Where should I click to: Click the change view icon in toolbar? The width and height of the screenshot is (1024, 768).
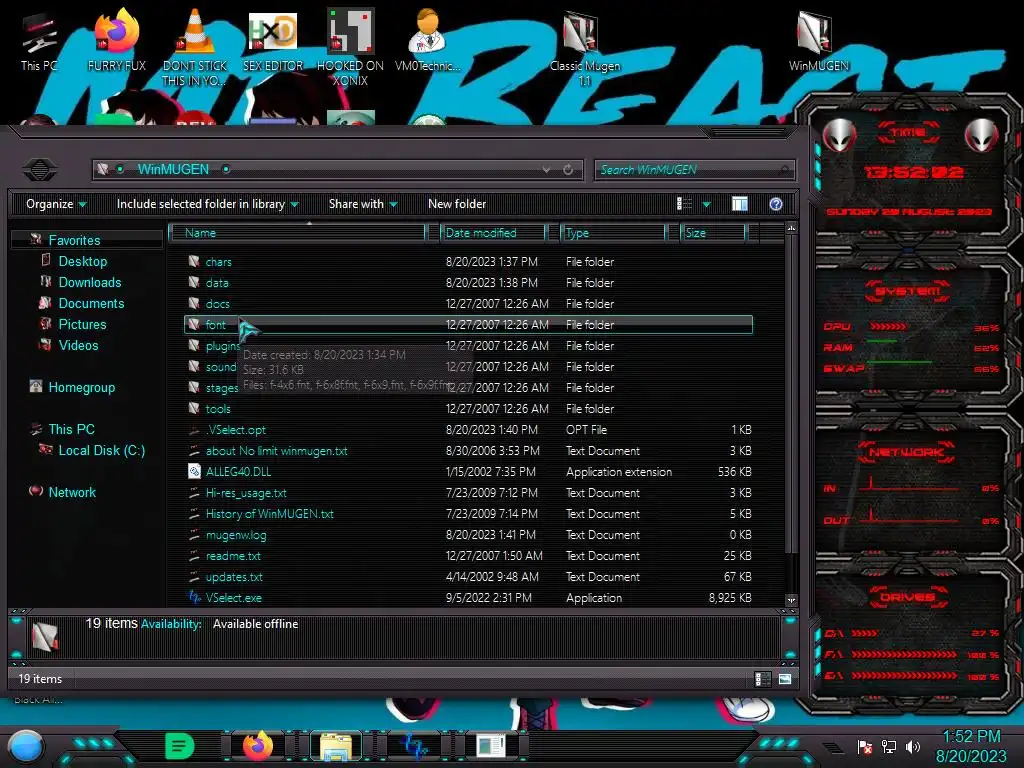click(x=684, y=204)
